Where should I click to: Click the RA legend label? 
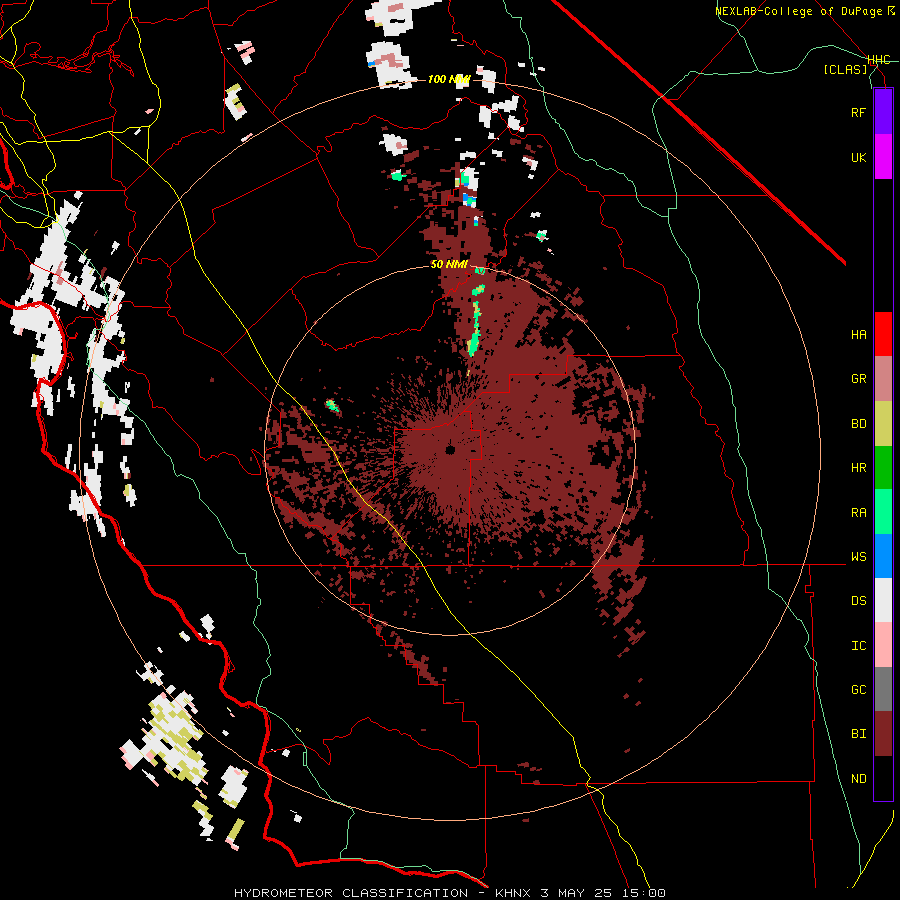coord(858,513)
